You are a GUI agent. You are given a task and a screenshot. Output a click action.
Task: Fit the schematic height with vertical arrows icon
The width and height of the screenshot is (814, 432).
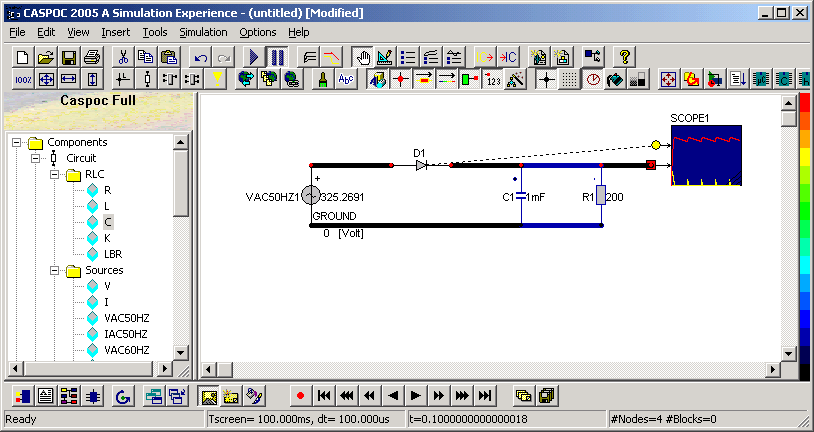(92, 79)
